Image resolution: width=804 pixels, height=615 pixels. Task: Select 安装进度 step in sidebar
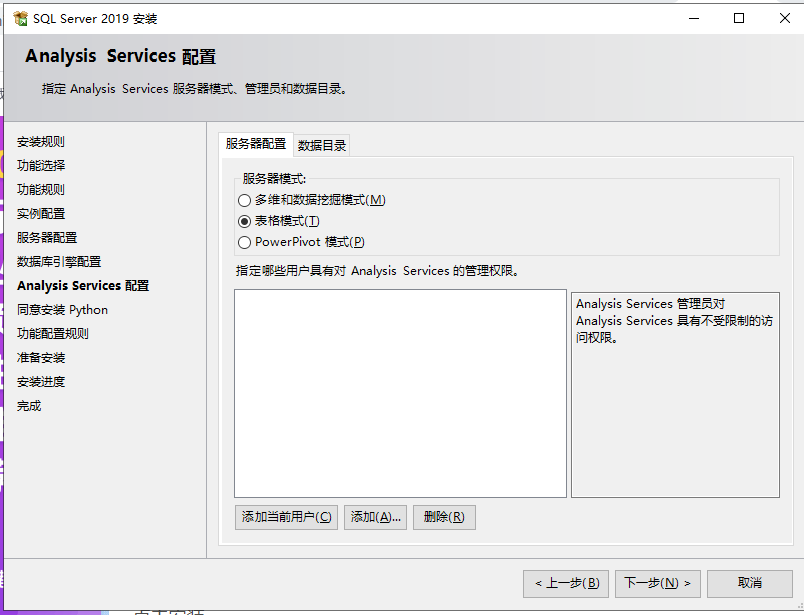point(41,382)
